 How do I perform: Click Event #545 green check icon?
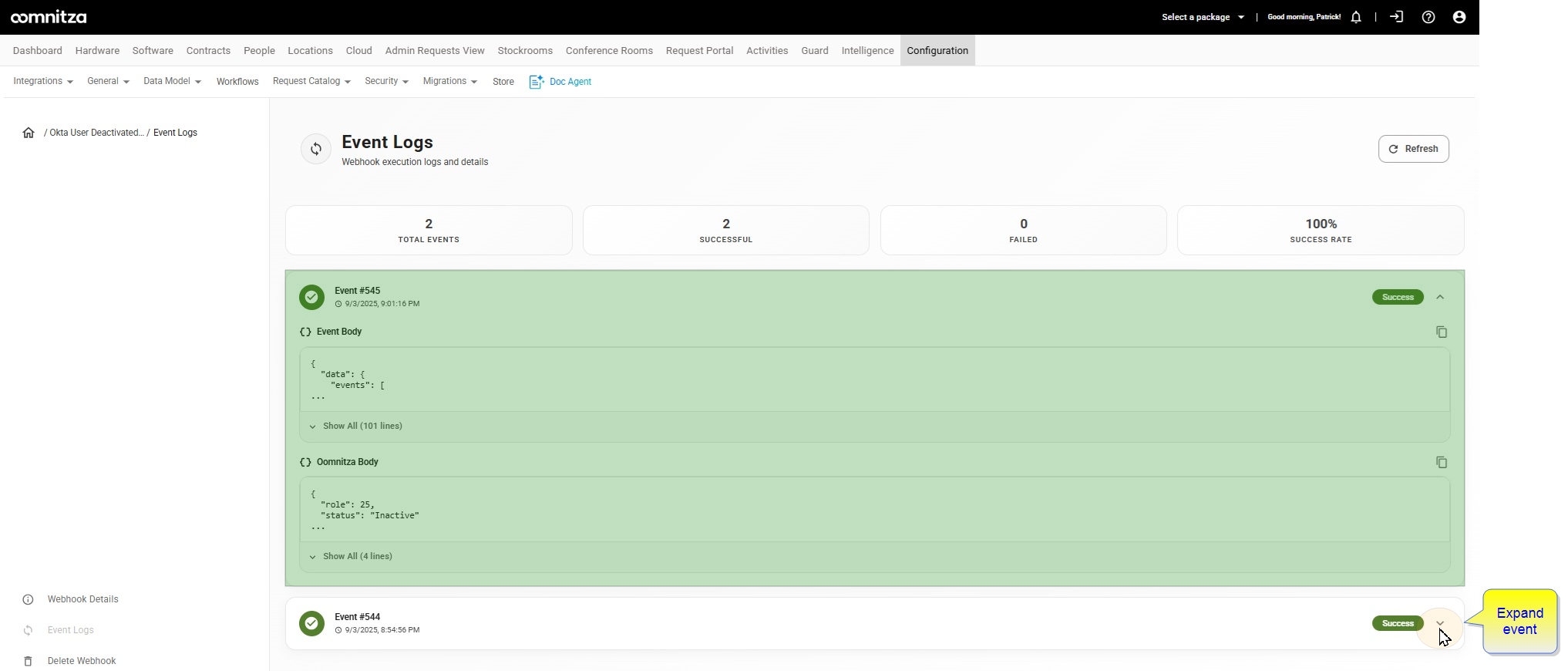[x=311, y=297]
